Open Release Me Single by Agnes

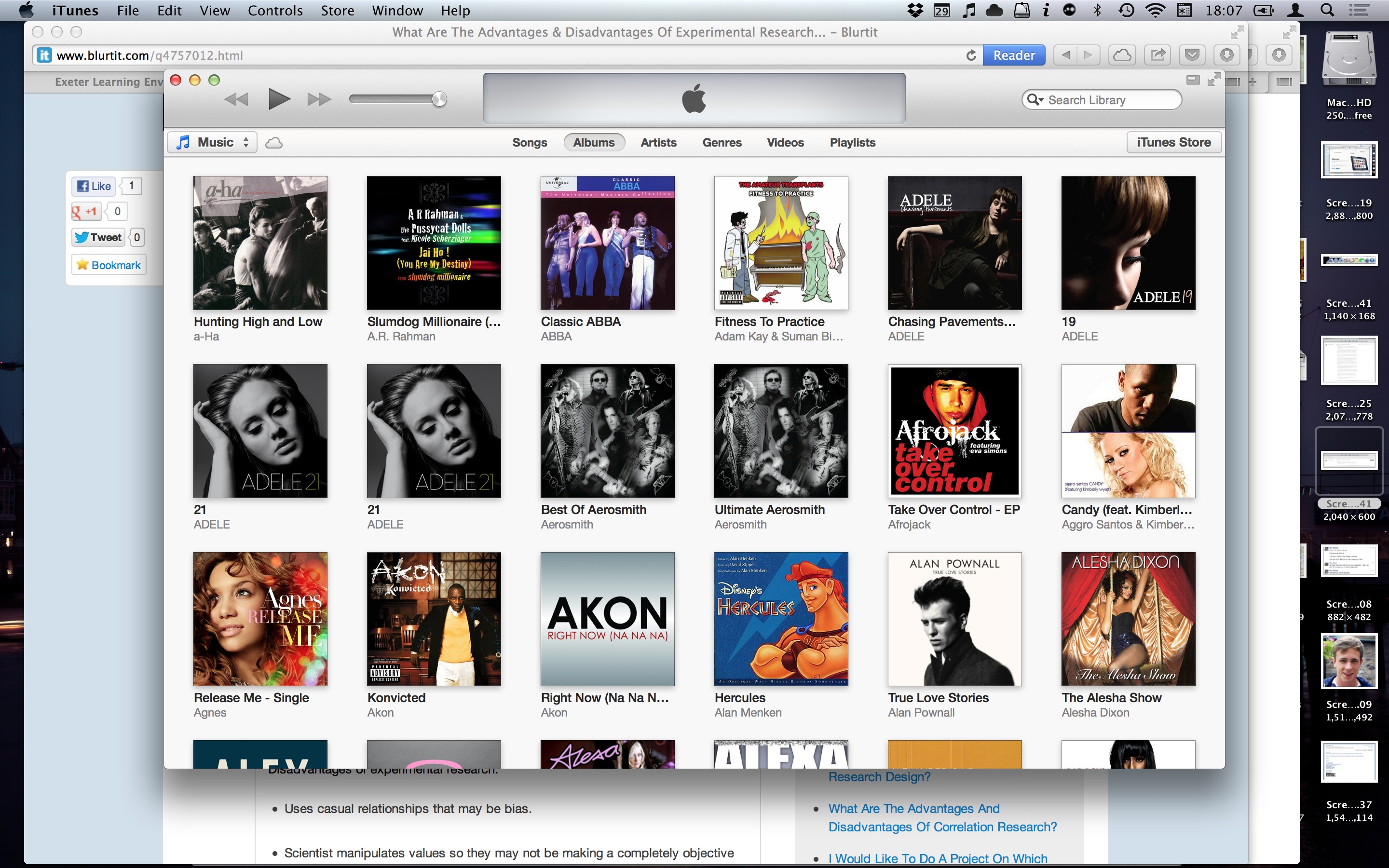[260, 619]
